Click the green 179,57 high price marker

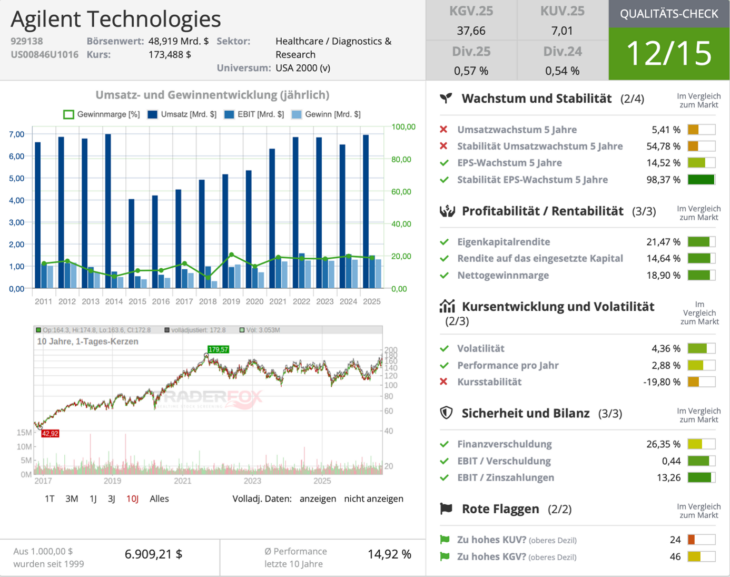coord(218,349)
